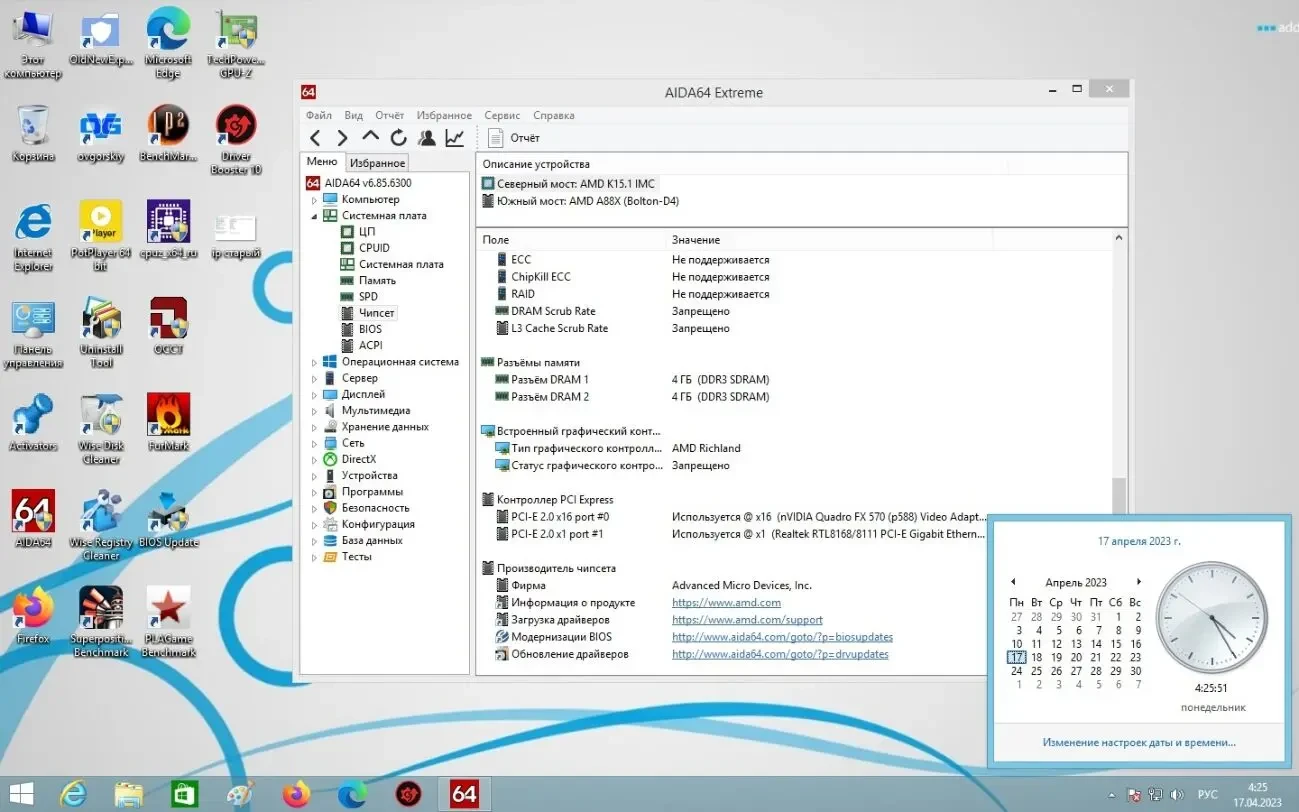Open the Сервис menu
This screenshot has width=1299, height=812.
(x=502, y=115)
